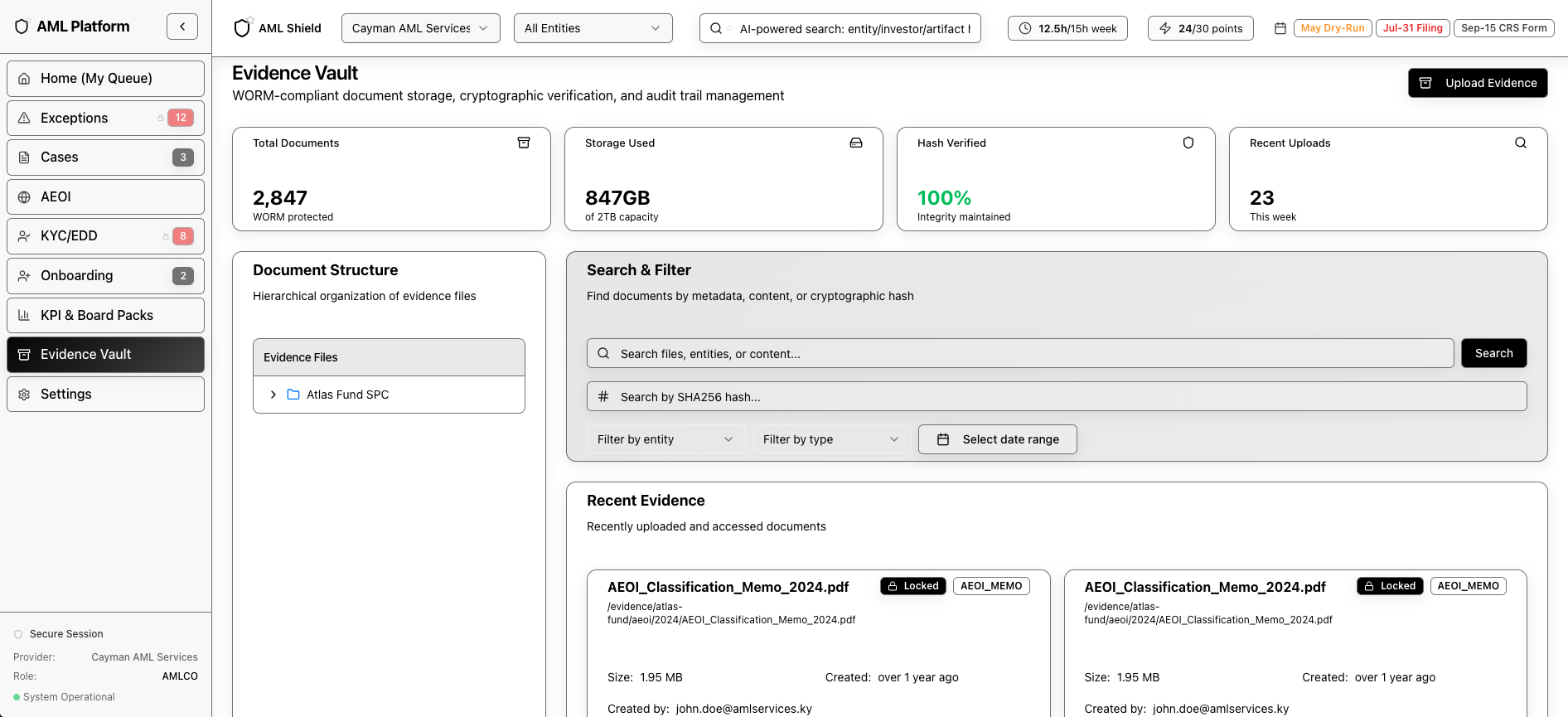Collapse the sidebar with chevron button
The height and width of the screenshot is (717, 1568).
pos(182,27)
